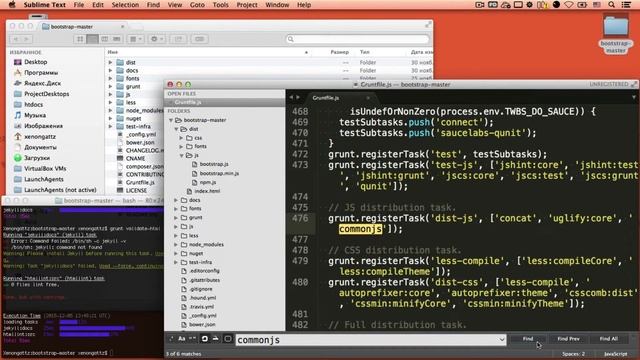Collapse the dist folder in Sublime sidebar
640x360 pixels.
(177, 129)
